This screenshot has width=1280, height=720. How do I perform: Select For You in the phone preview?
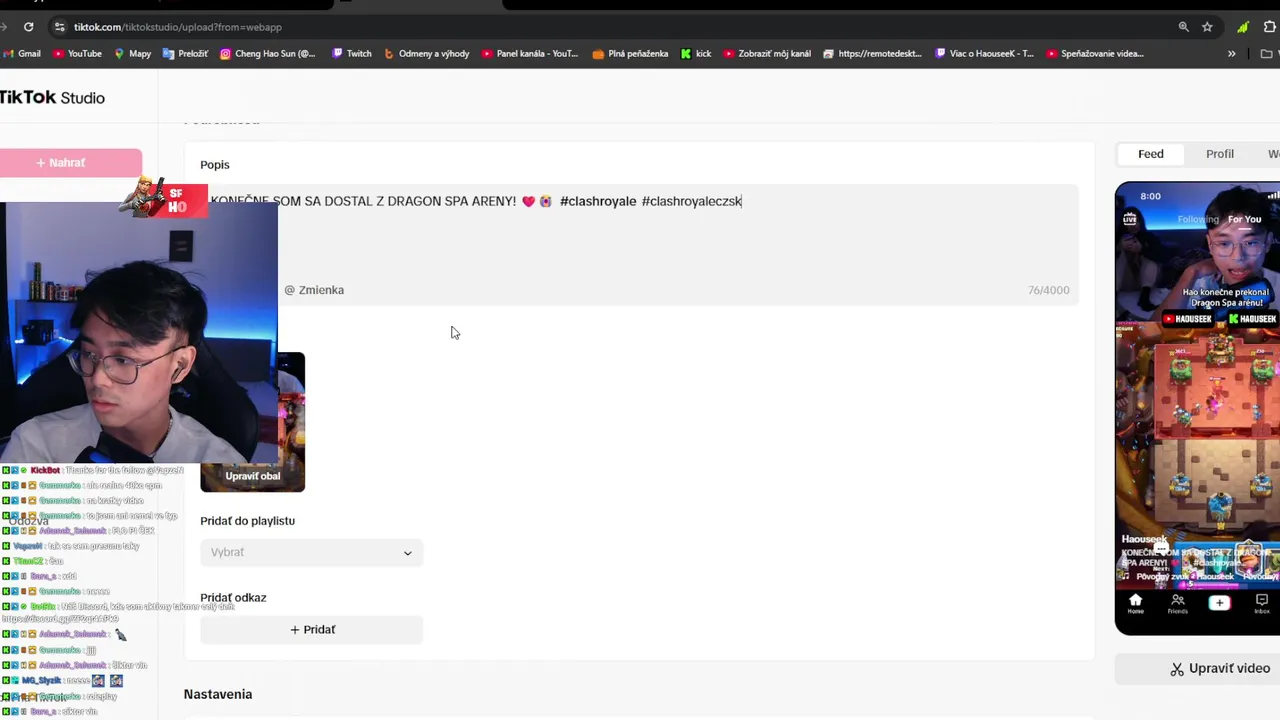[1245, 219]
